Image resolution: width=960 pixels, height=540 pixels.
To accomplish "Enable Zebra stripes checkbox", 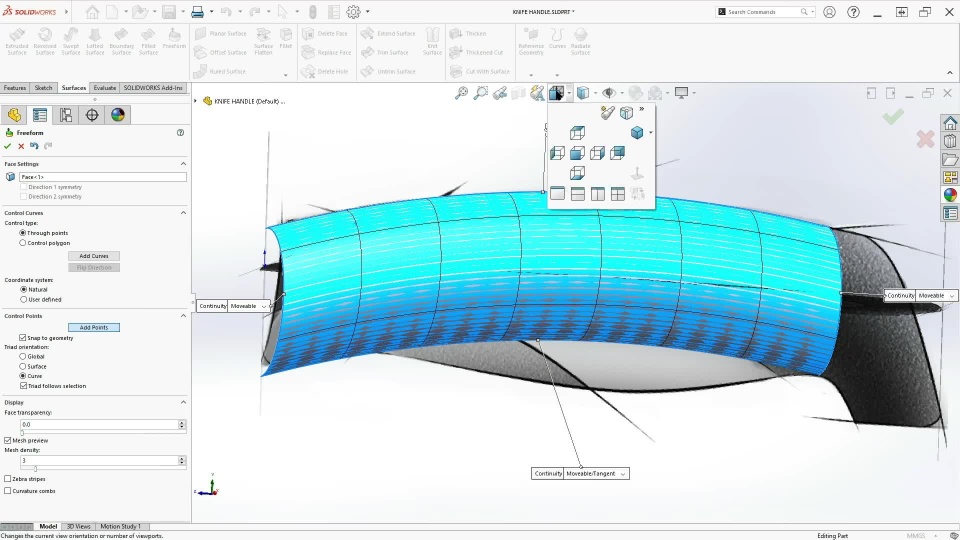I will pos(7,479).
